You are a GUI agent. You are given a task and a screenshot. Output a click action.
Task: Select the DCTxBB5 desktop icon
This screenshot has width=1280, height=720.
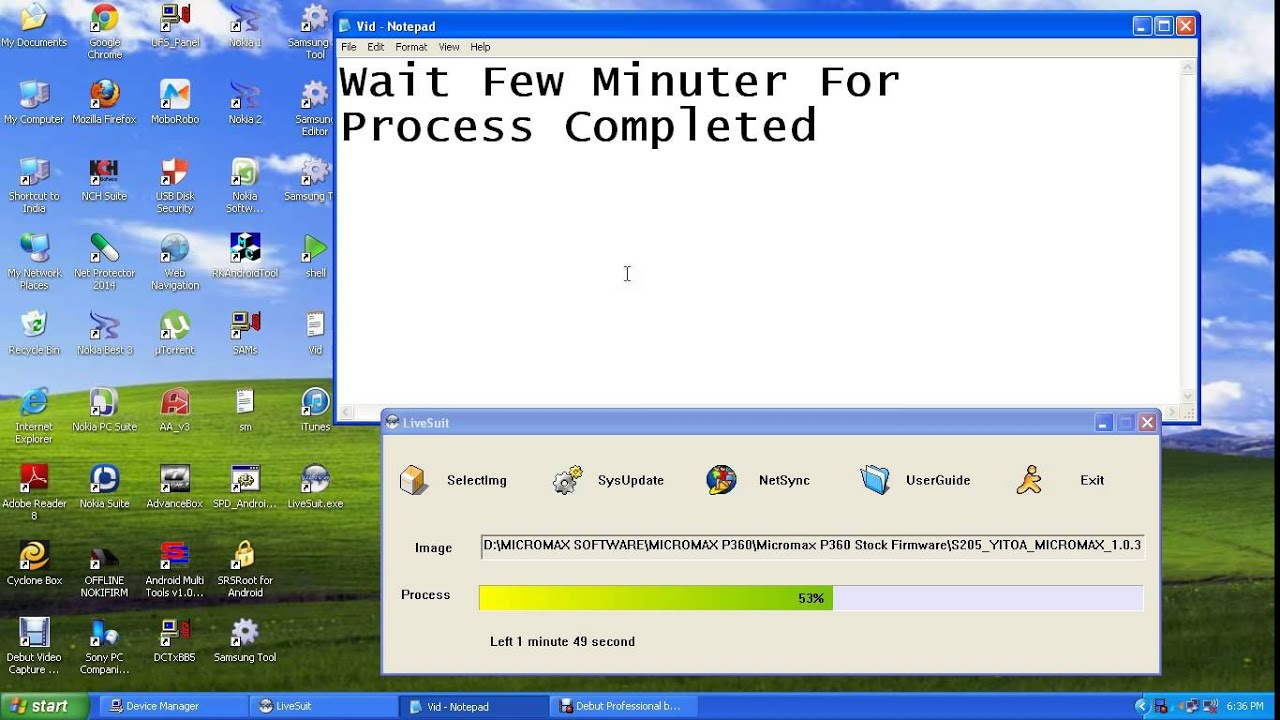click(175, 641)
